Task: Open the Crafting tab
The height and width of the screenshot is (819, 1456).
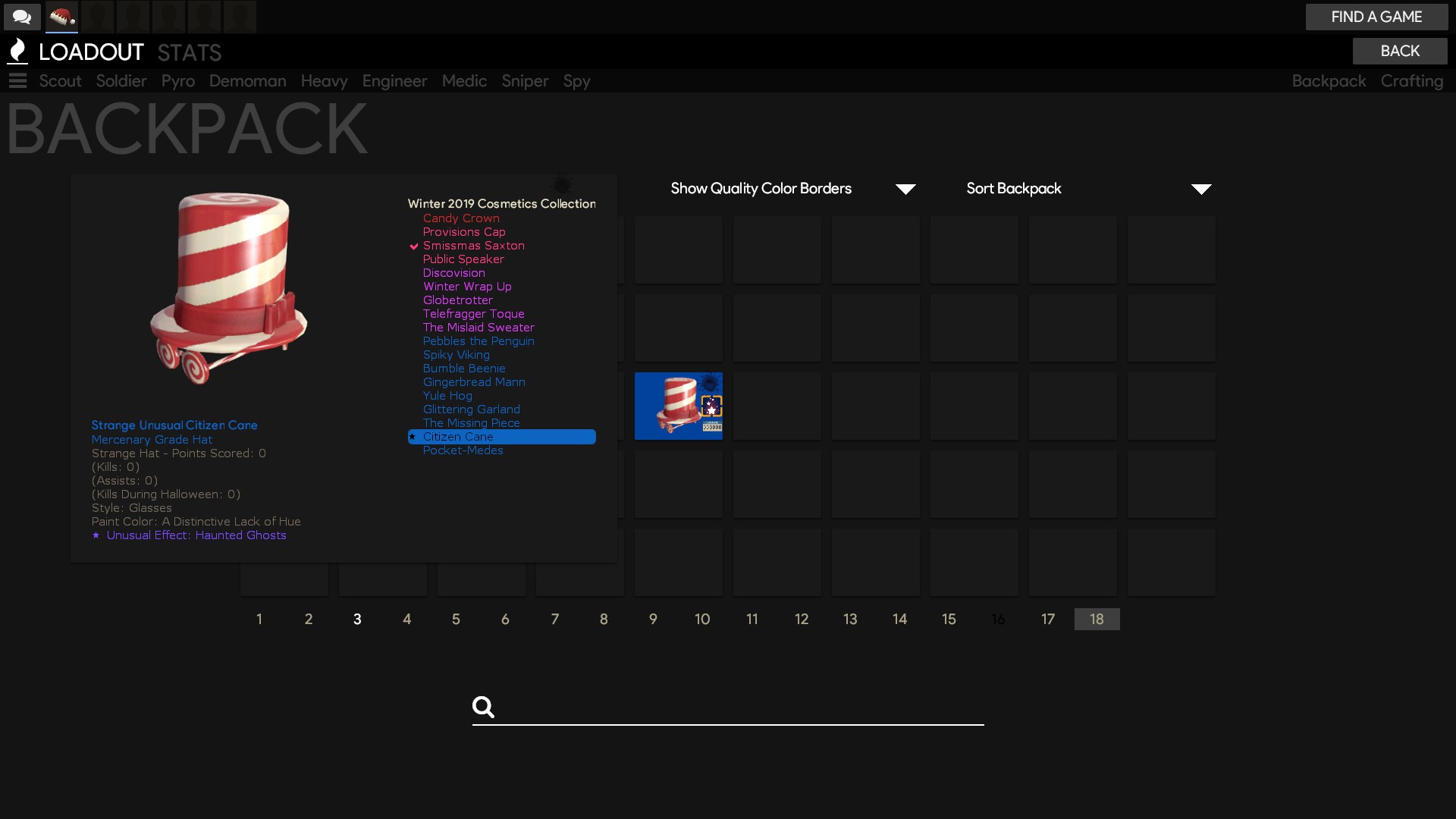Action: click(1411, 81)
